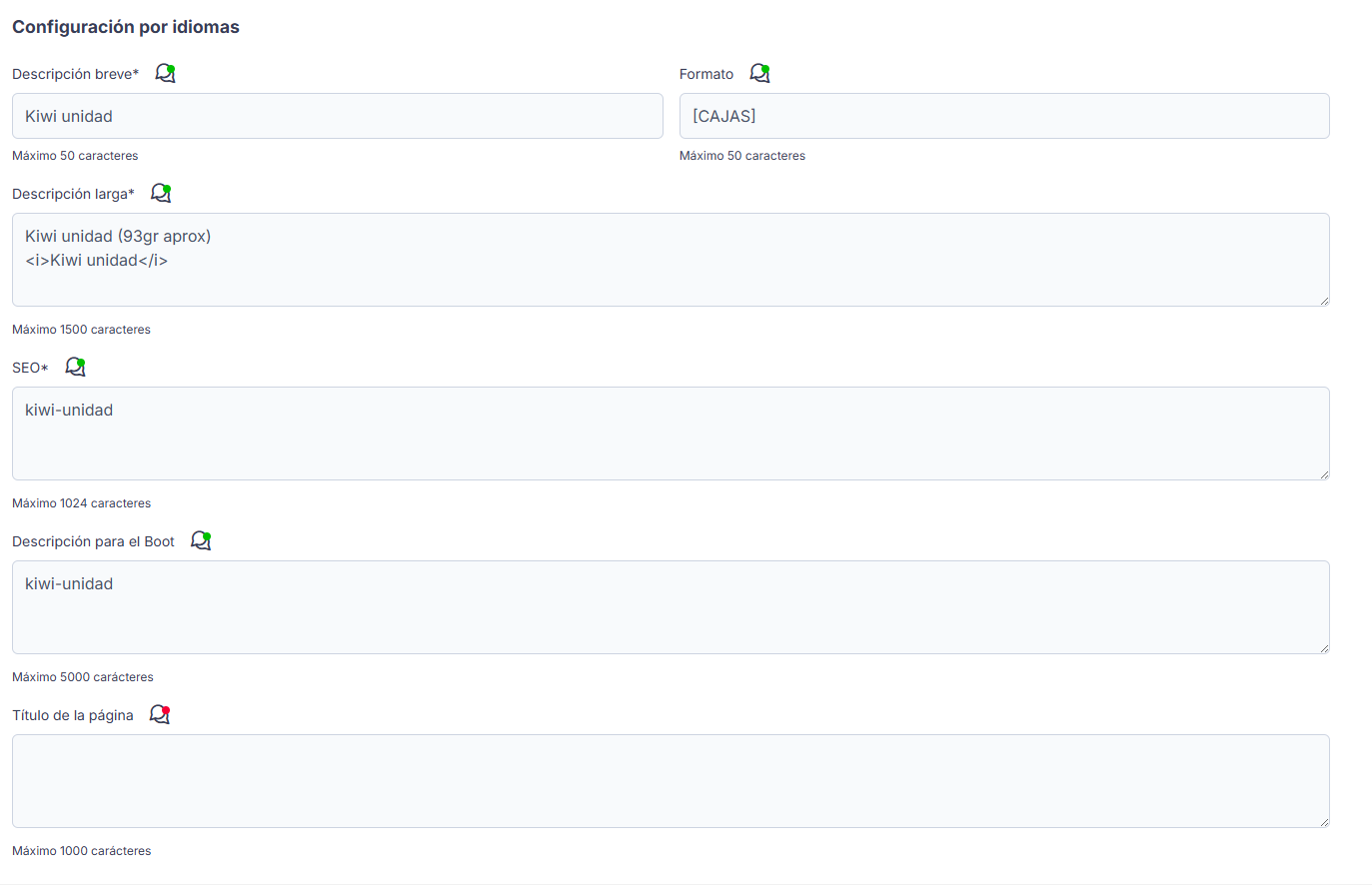This screenshot has width=1372, height=885.
Task: Select the 'Descripción breve*' label
Action: [x=76, y=74]
